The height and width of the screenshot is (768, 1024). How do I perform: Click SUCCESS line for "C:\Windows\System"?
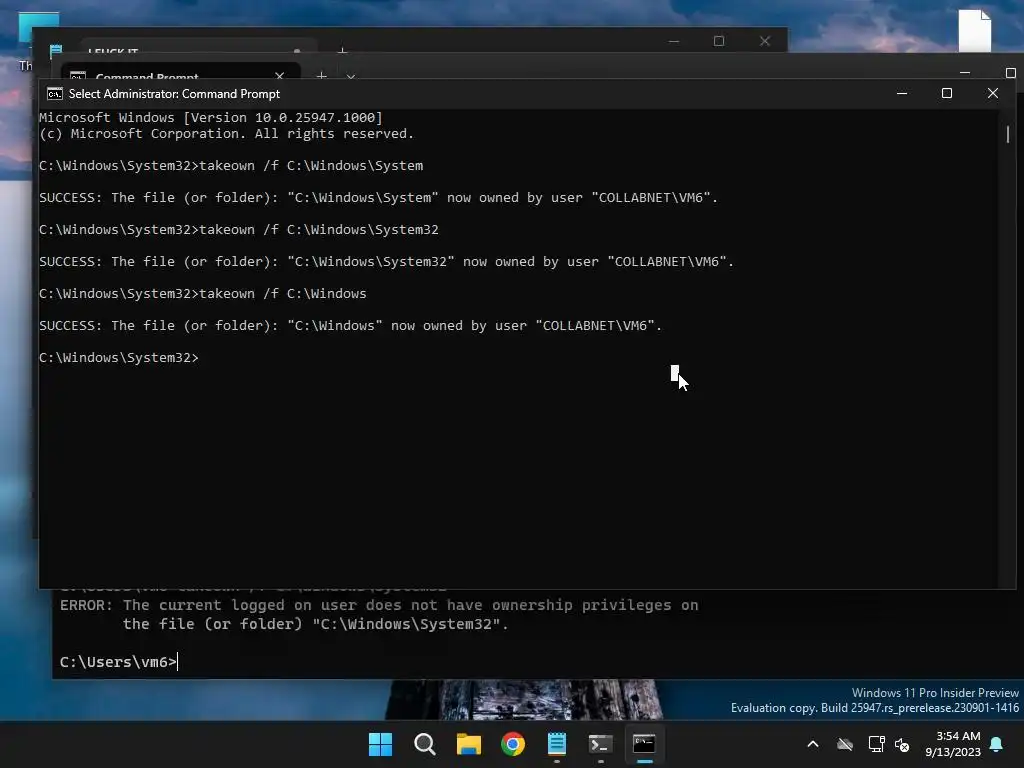378,197
